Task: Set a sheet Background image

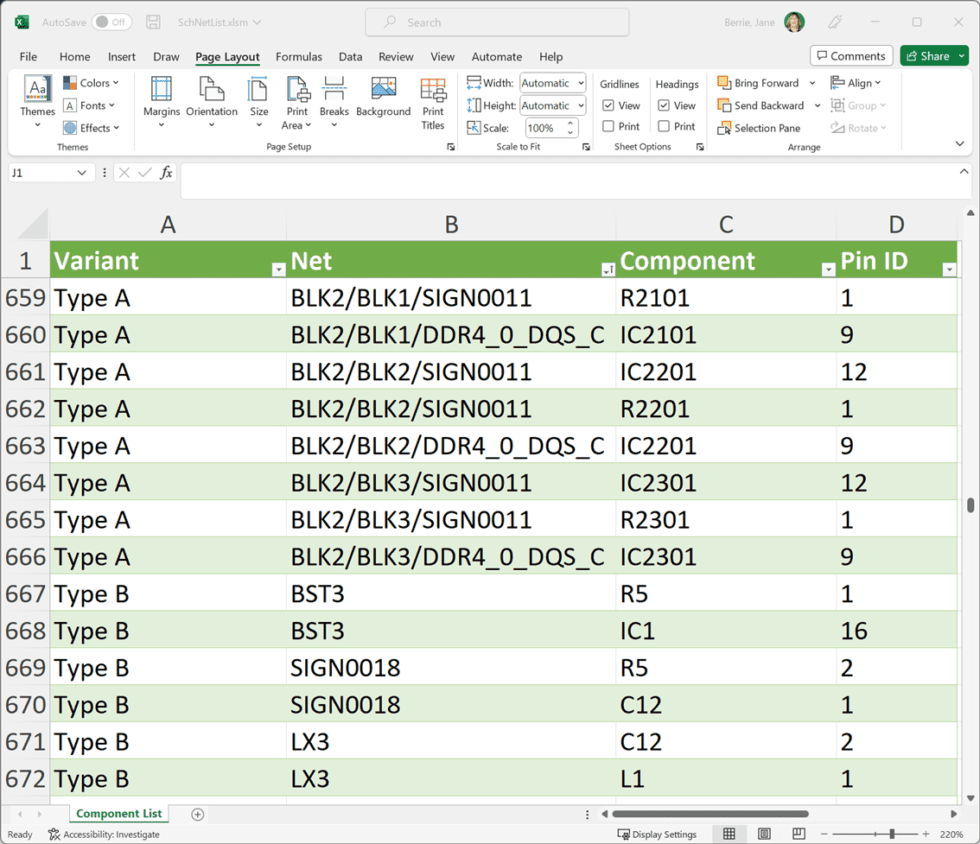Action: pyautogui.click(x=383, y=103)
